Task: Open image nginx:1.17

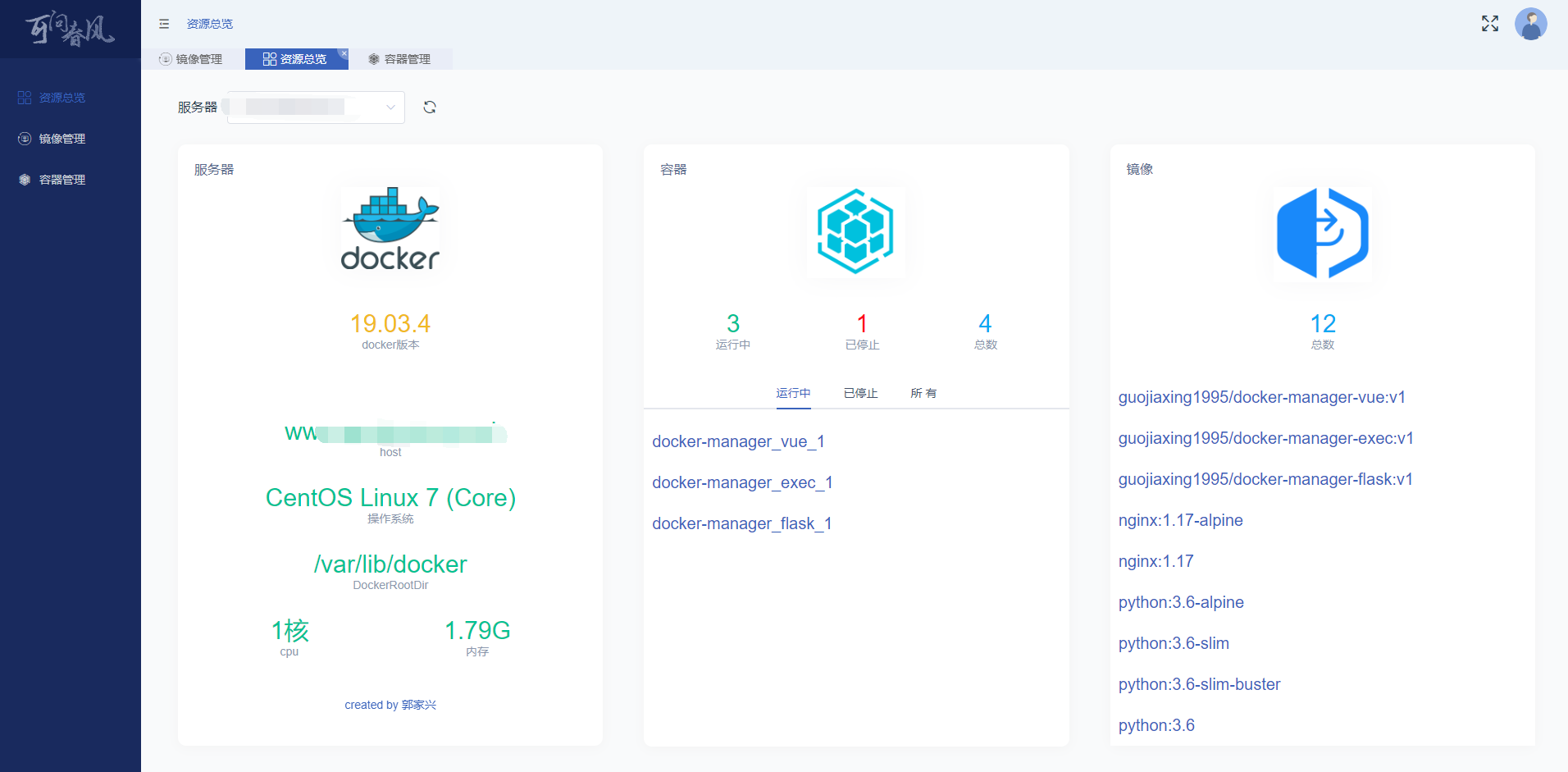Action: coord(1155,561)
